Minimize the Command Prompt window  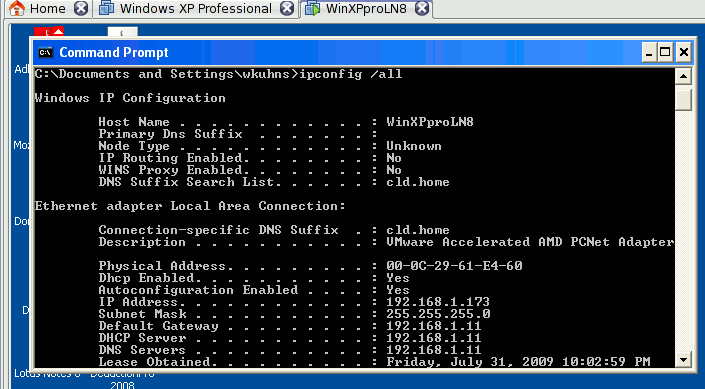[x=648, y=53]
